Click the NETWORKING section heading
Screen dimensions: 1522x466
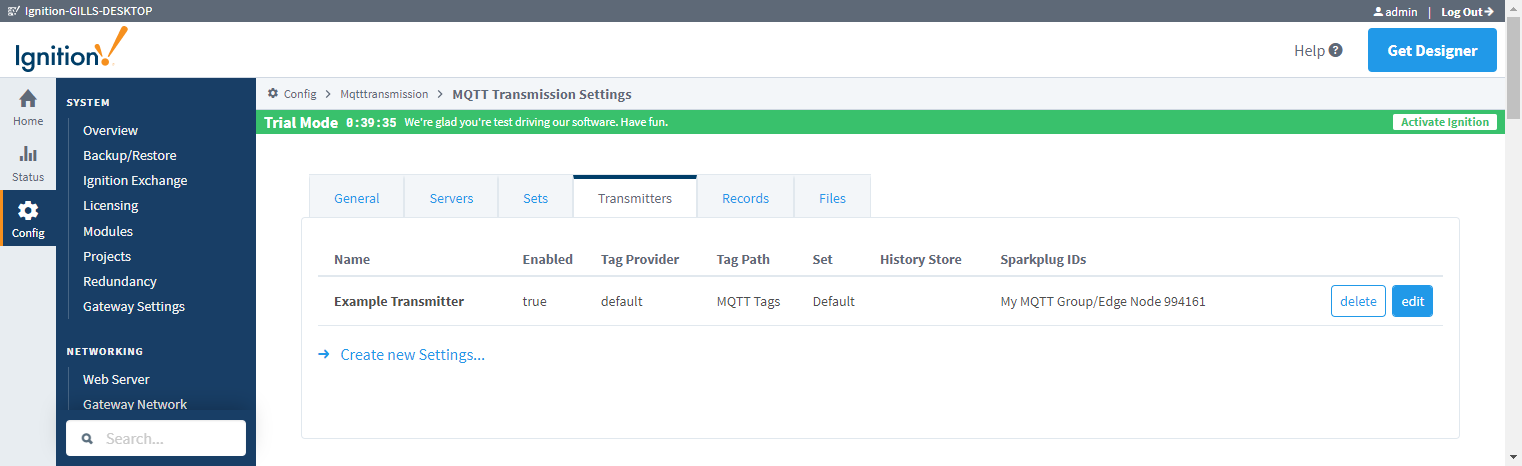[105, 351]
